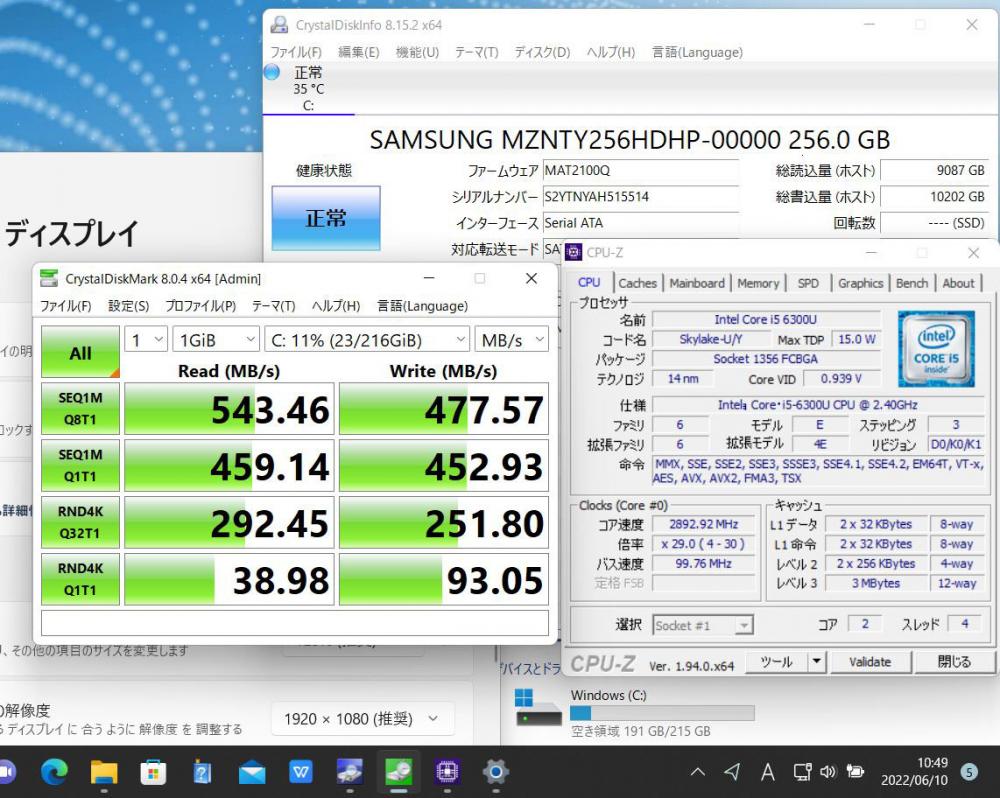1000x798 pixels.
Task: Click the location tray icon
Action: click(x=732, y=772)
